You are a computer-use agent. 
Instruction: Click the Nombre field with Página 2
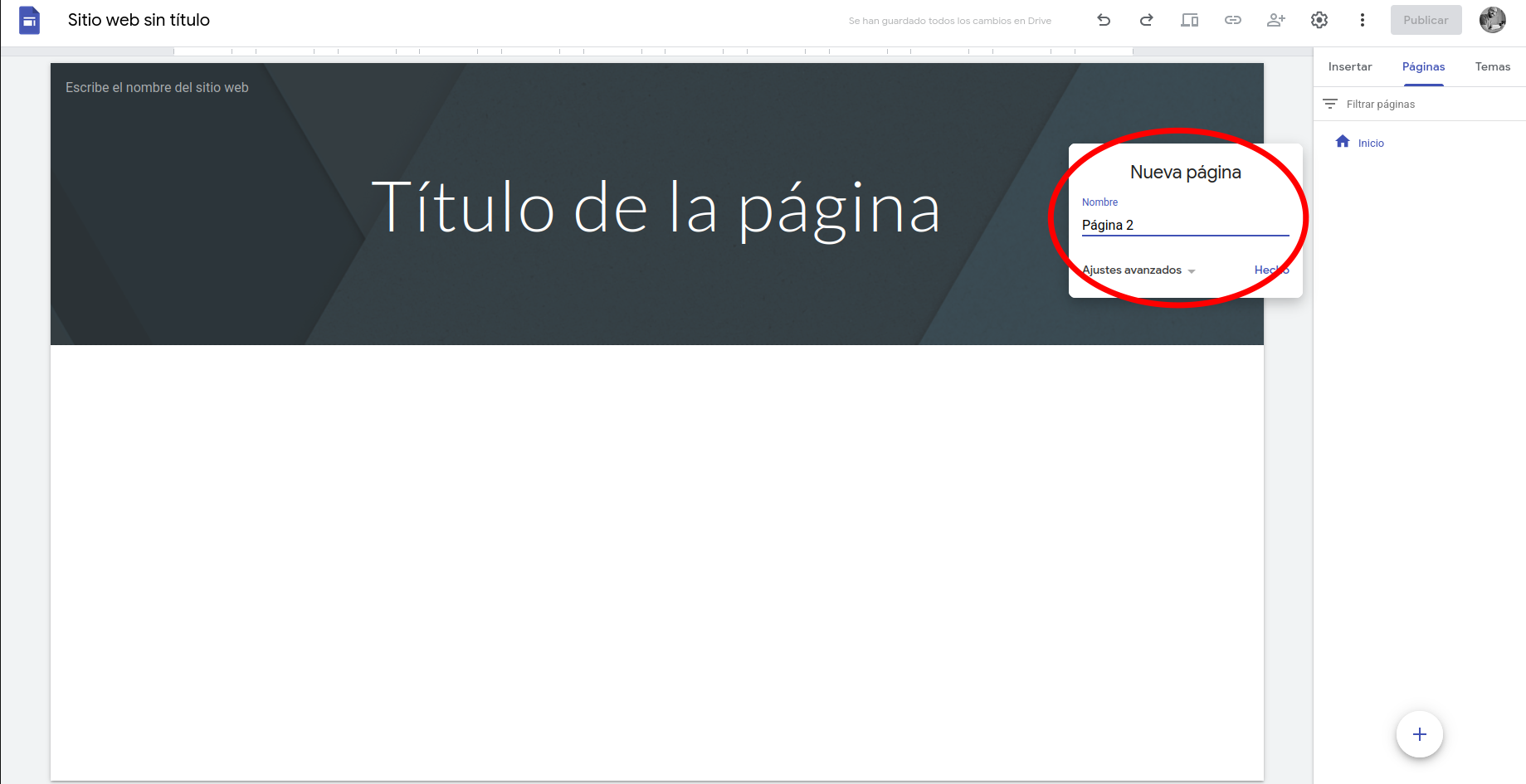click(x=1184, y=225)
